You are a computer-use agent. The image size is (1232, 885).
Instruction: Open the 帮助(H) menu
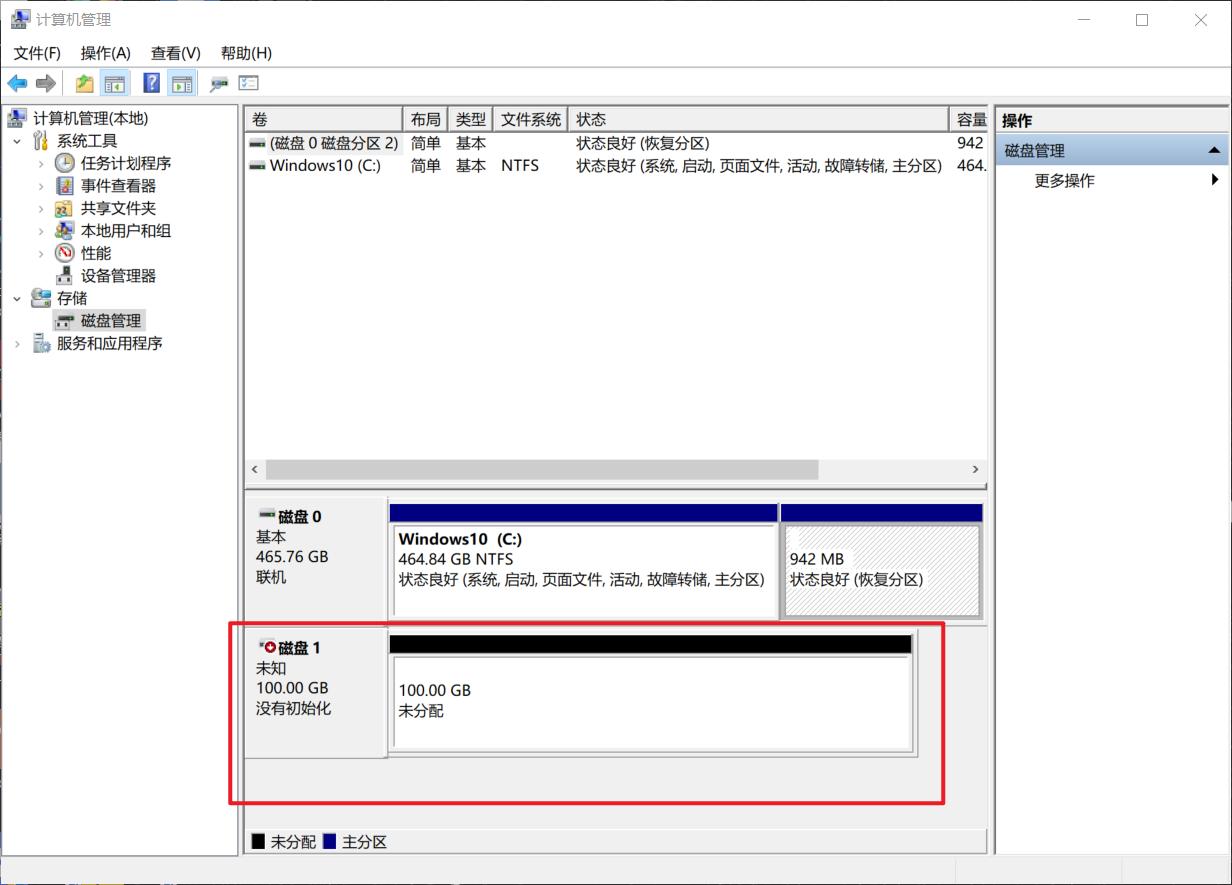[x=246, y=53]
